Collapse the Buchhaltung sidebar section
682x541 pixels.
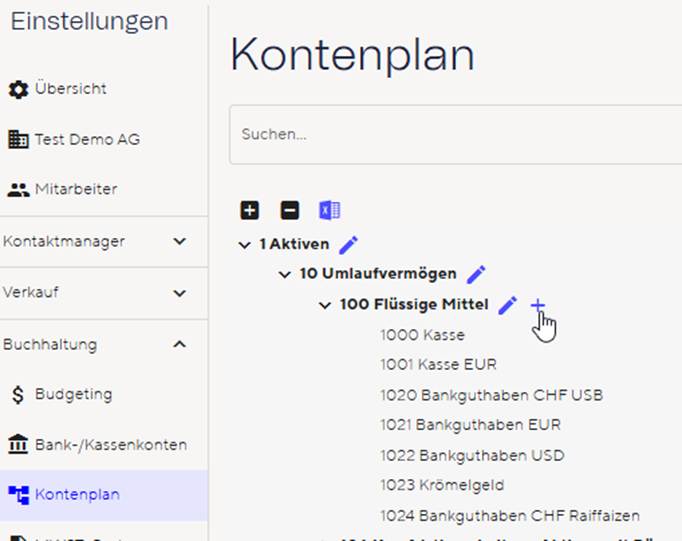coord(179,345)
